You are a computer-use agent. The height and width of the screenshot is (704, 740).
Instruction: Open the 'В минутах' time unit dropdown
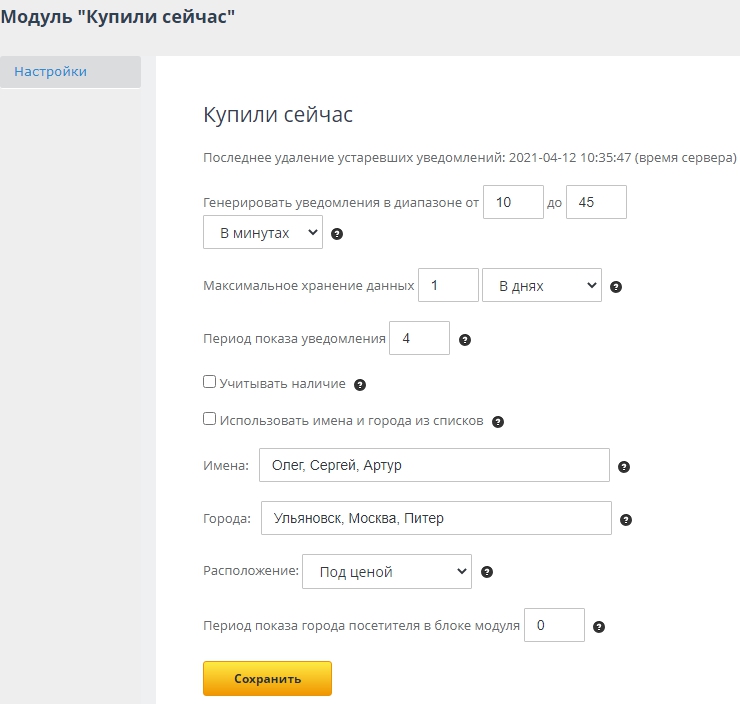point(263,233)
